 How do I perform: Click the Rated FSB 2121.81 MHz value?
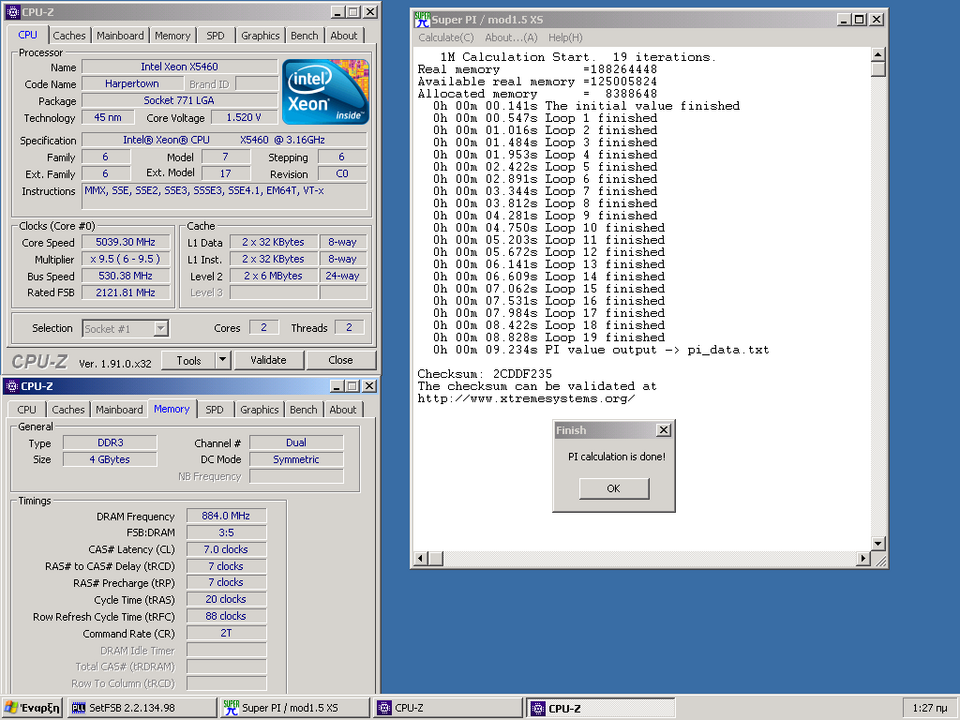click(126, 293)
